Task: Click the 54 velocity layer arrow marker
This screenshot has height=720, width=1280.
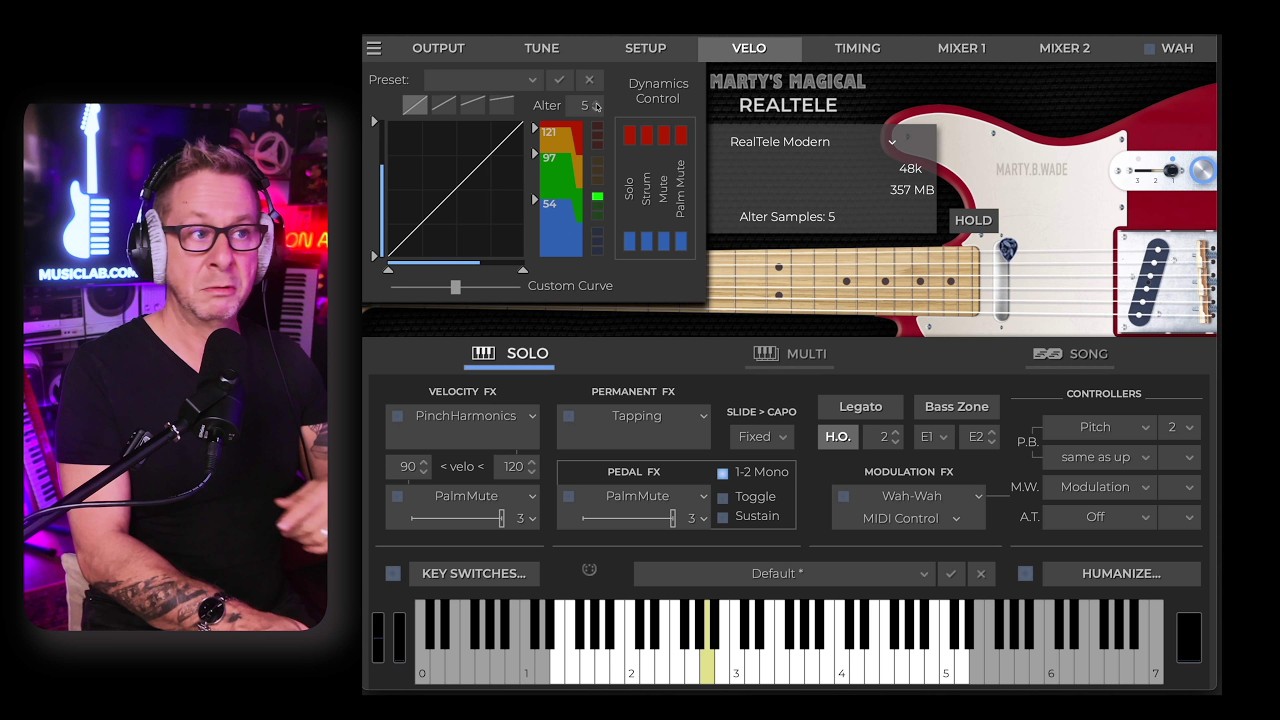Action: [535, 200]
